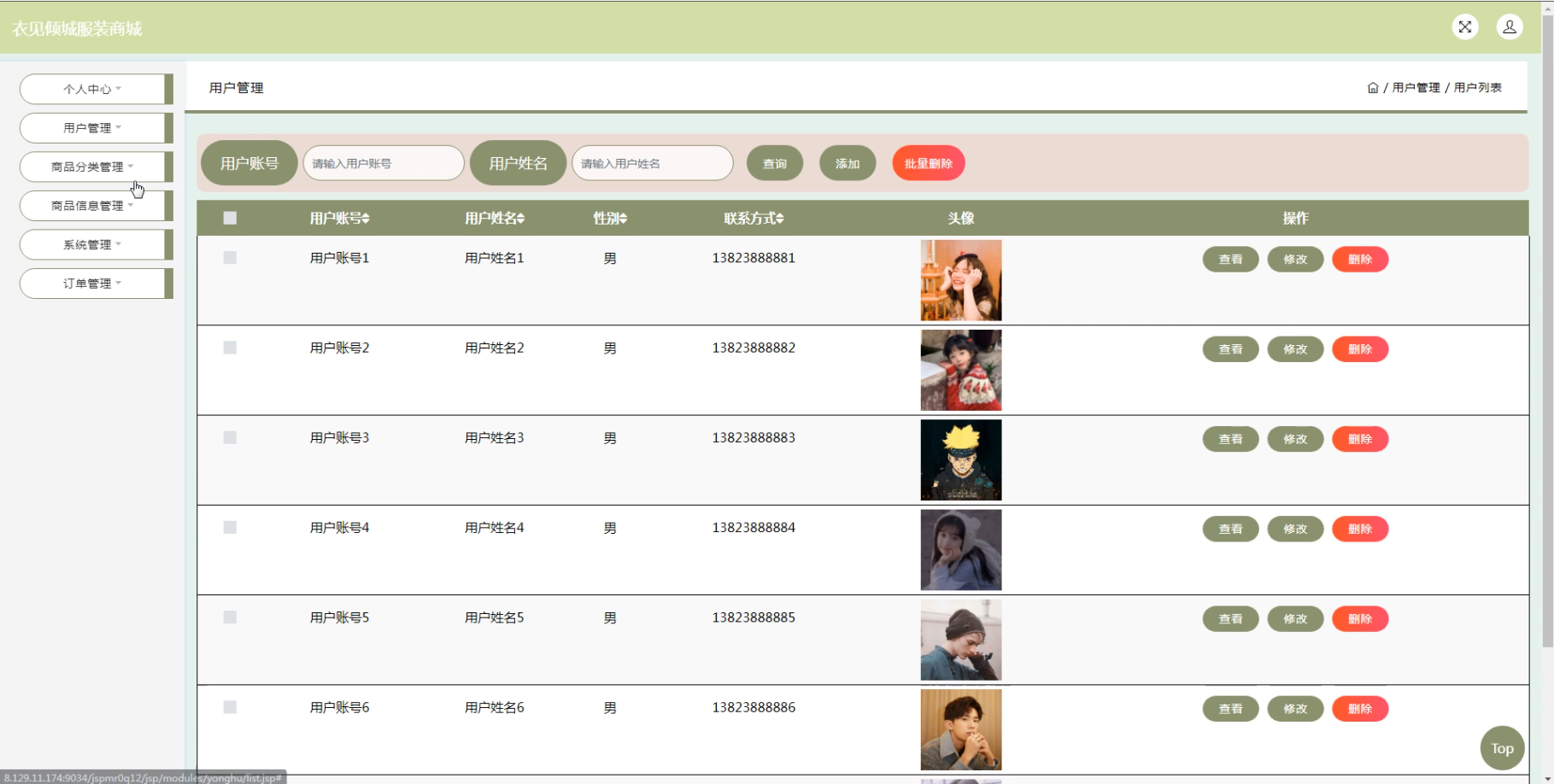This screenshot has height=784, width=1554.
Task: Click 用户管理 link in breadcrumb
Action: point(1416,88)
